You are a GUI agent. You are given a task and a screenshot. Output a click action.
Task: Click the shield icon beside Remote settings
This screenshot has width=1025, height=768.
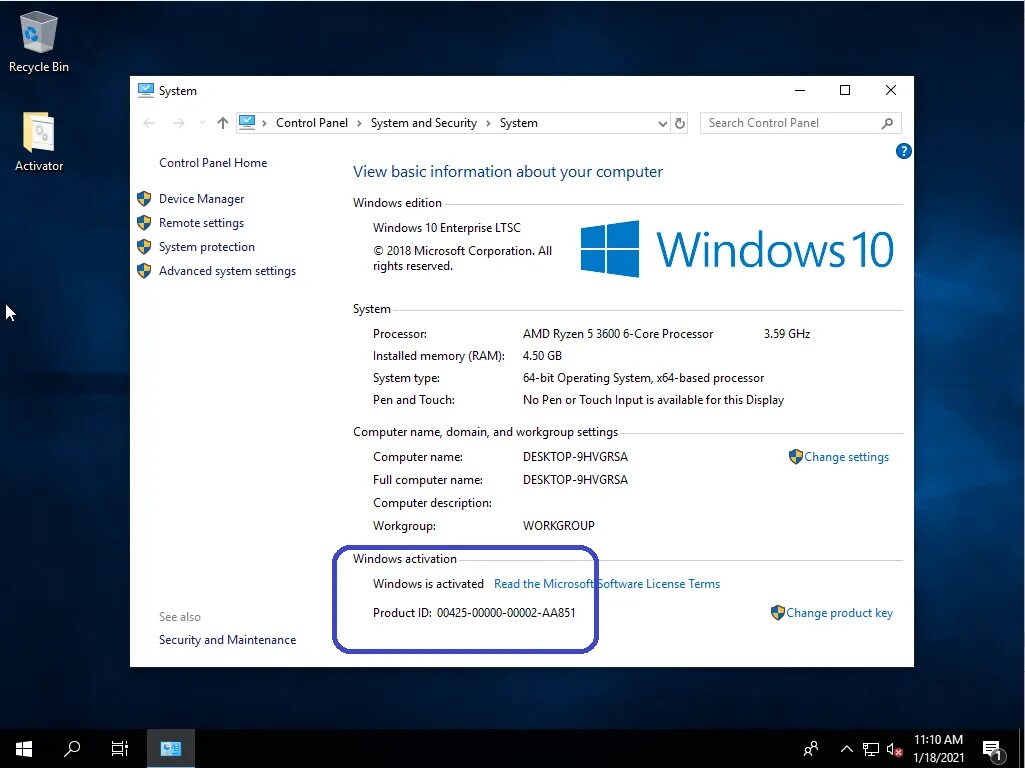[144, 223]
